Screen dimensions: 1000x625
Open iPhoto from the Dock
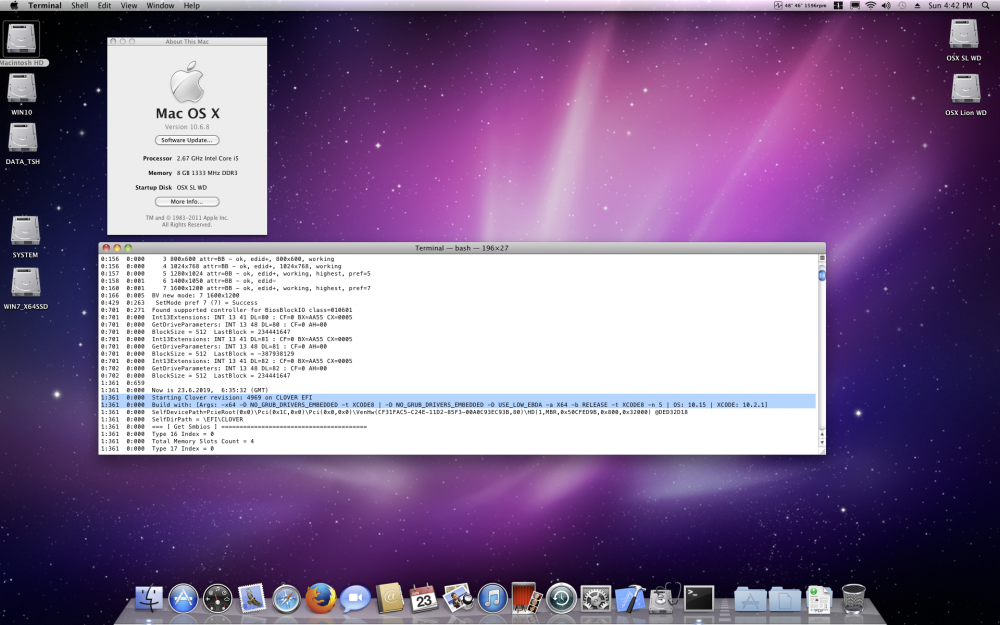pos(459,599)
